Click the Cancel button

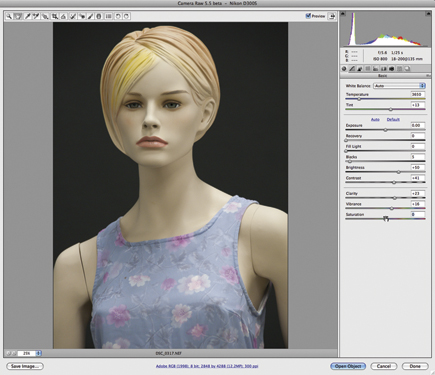(384, 366)
